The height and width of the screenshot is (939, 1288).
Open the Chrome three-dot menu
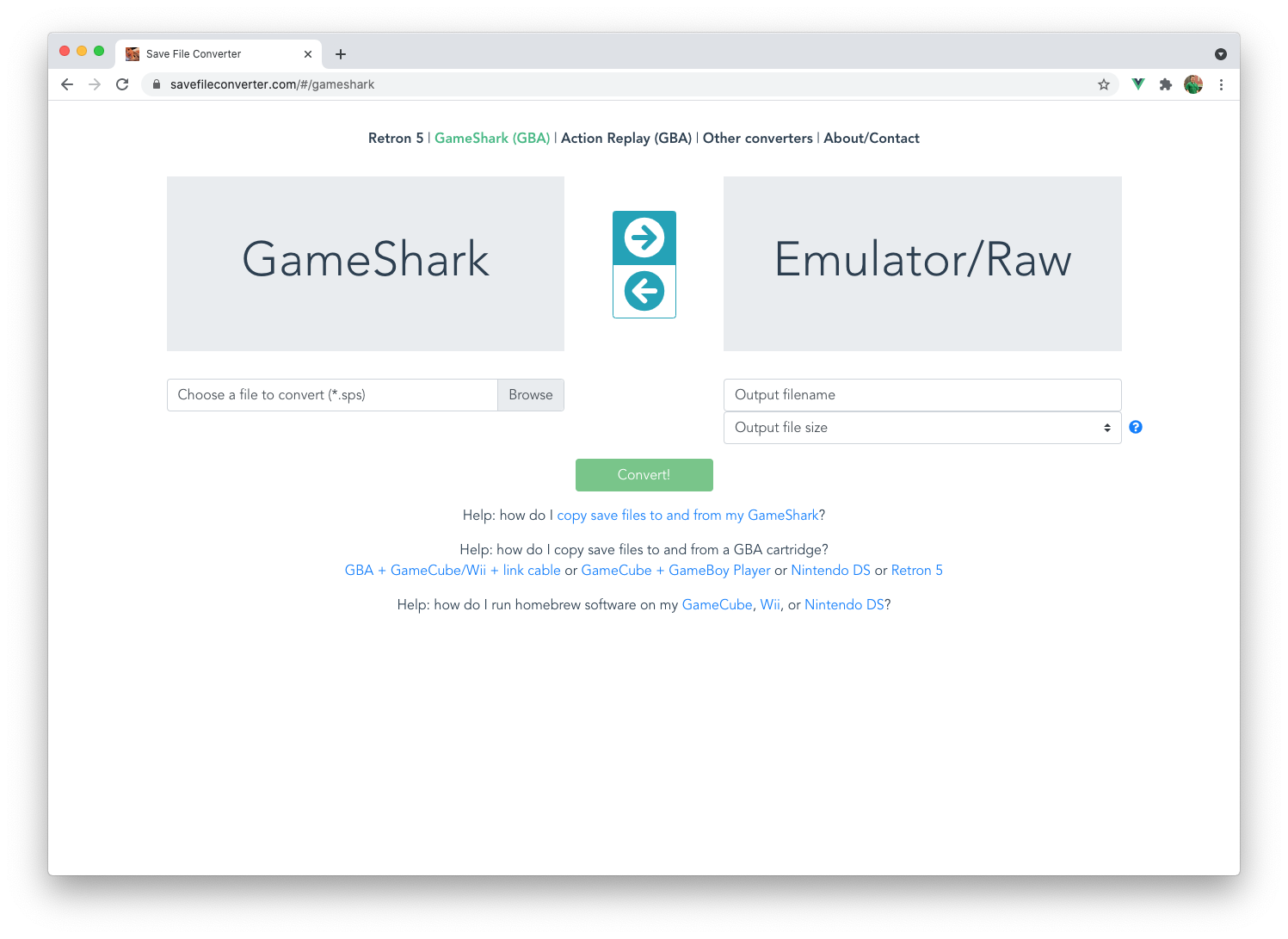point(1221,84)
